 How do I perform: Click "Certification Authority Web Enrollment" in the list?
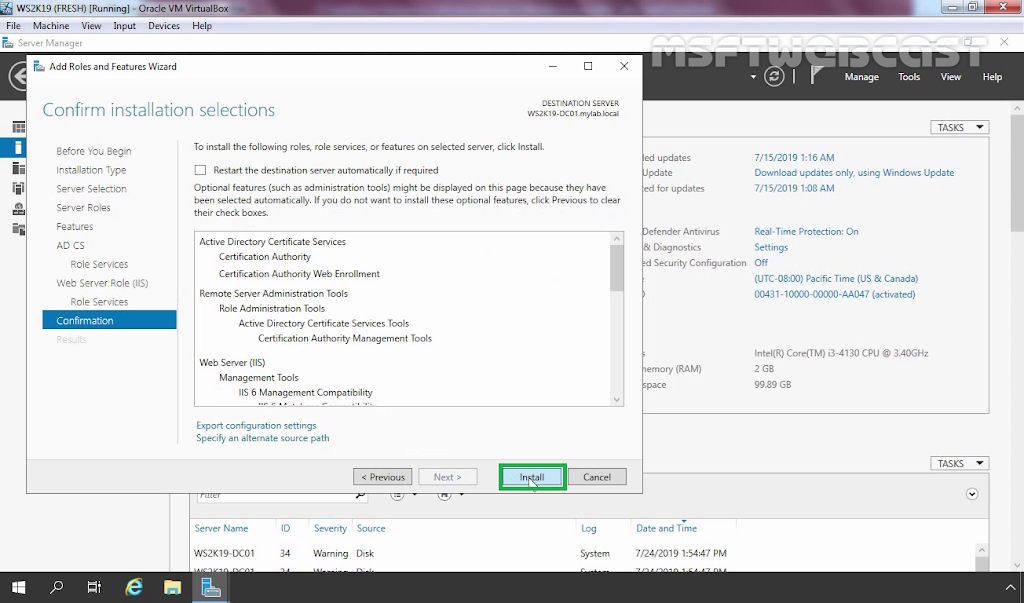299,274
